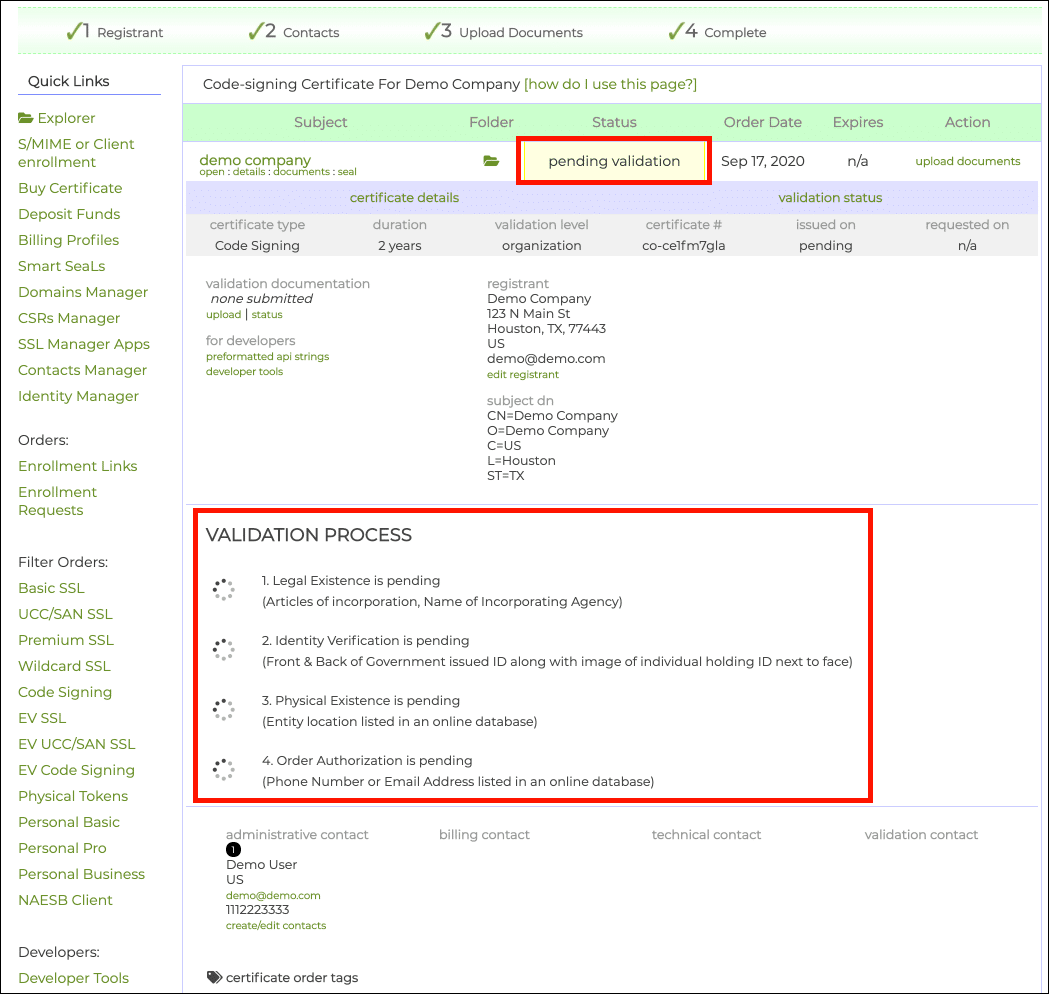Image resolution: width=1049 pixels, height=994 pixels.
Task: Click the black number 1 contact badge
Action: tap(233, 849)
